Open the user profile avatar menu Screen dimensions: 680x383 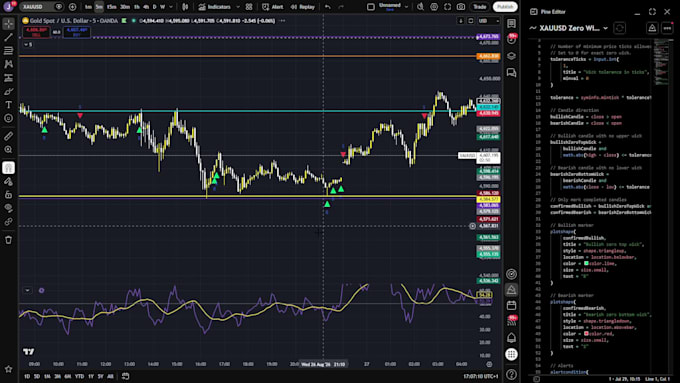click(8, 7)
